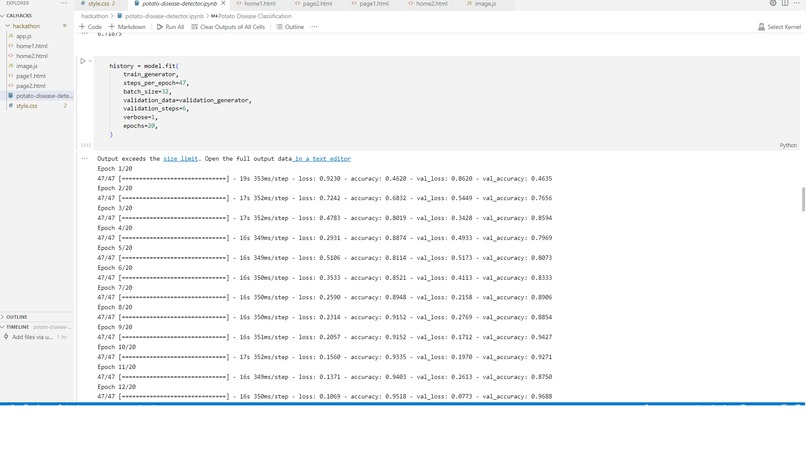Open cell output actions ellipsis
The height and width of the screenshot is (466, 806).
click(85, 158)
